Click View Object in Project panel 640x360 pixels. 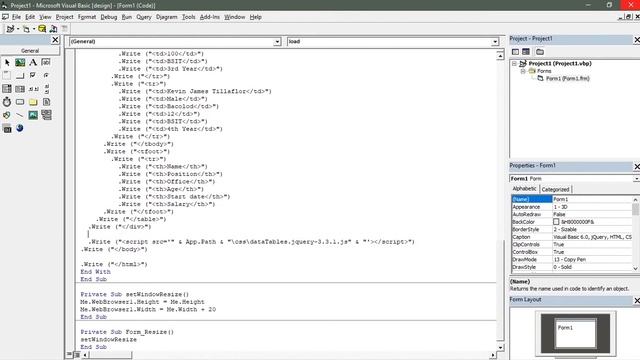pyautogui.click(x=526, y=52)
